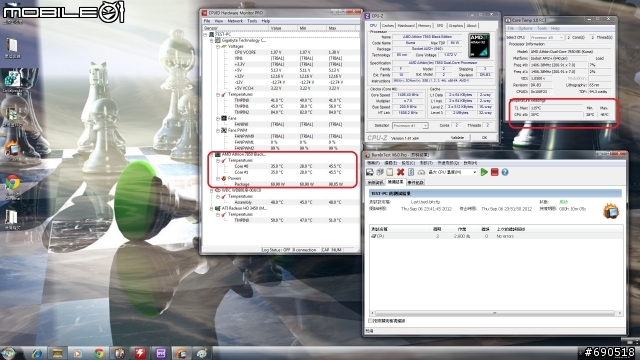640x360 pixels.
Task: Stop the BurnInTest run with the red stop icon
Action: click(x=495, y=172)
